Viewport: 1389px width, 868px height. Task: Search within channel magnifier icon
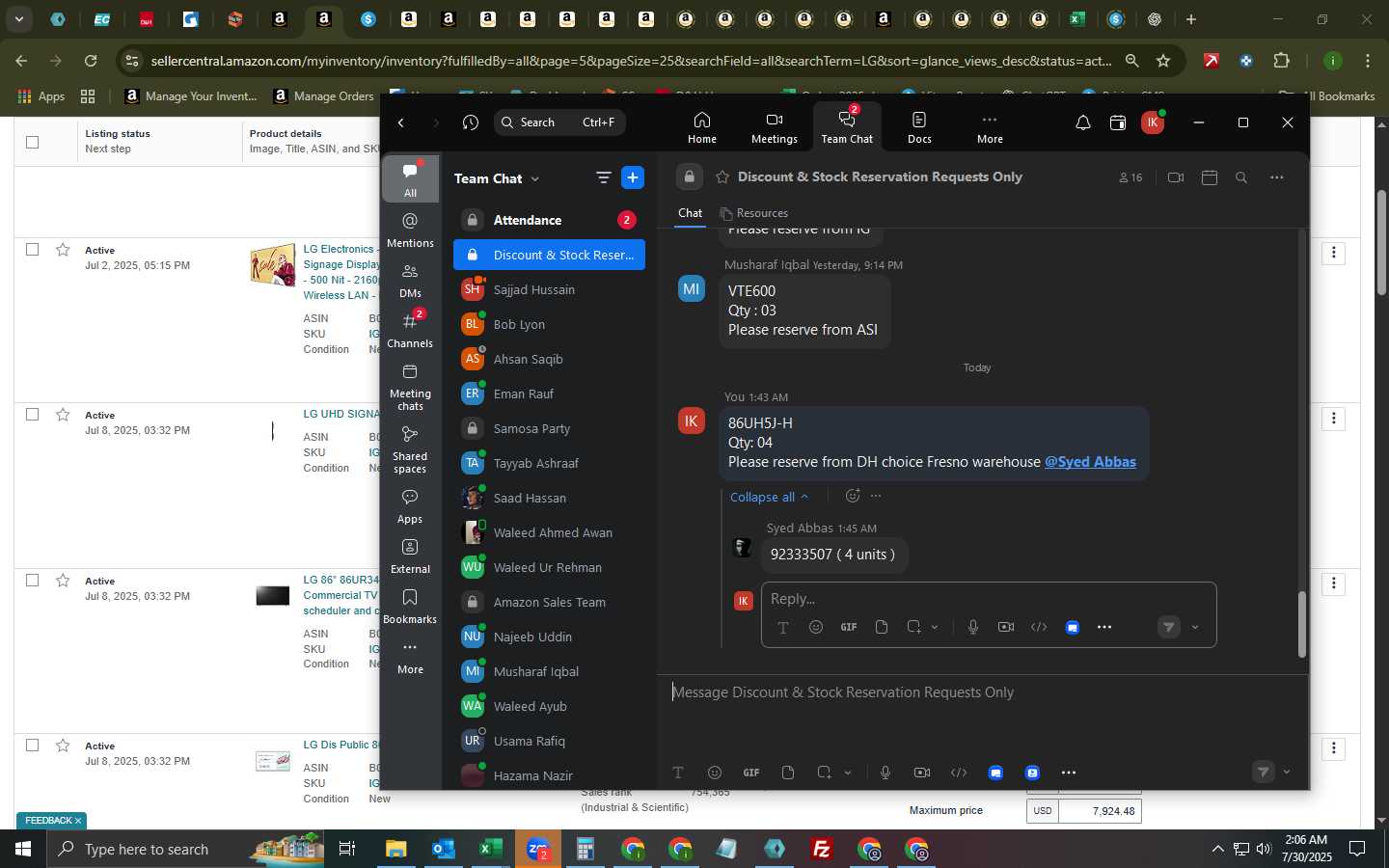1241,177
